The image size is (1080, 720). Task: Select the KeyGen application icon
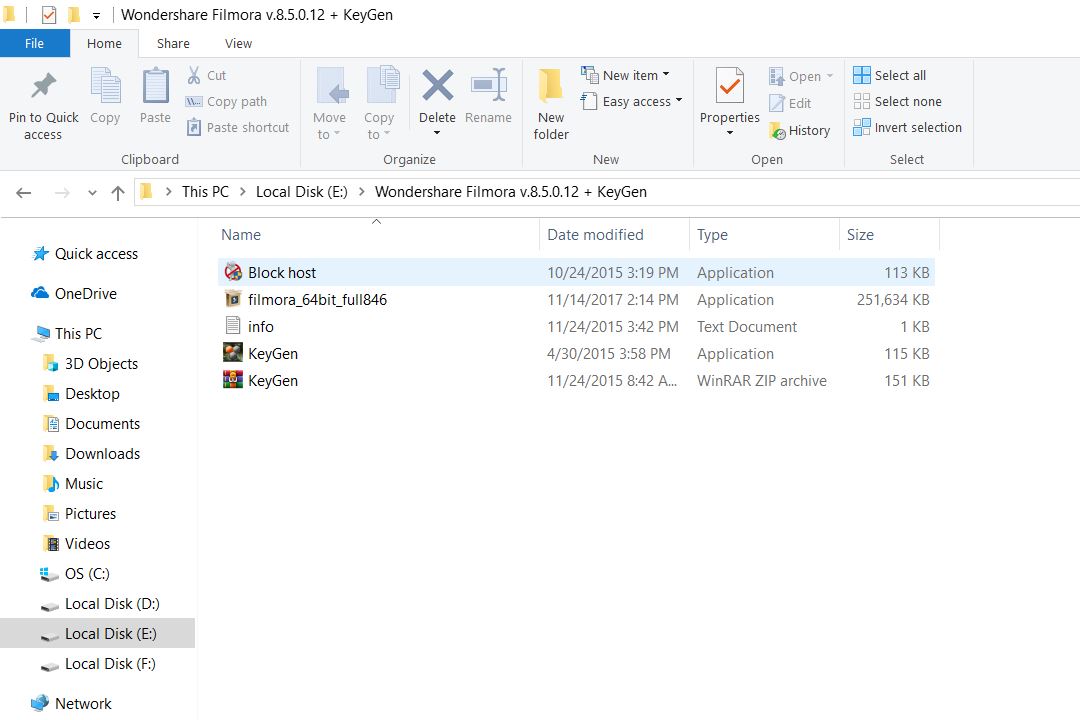tap(233, 353)
